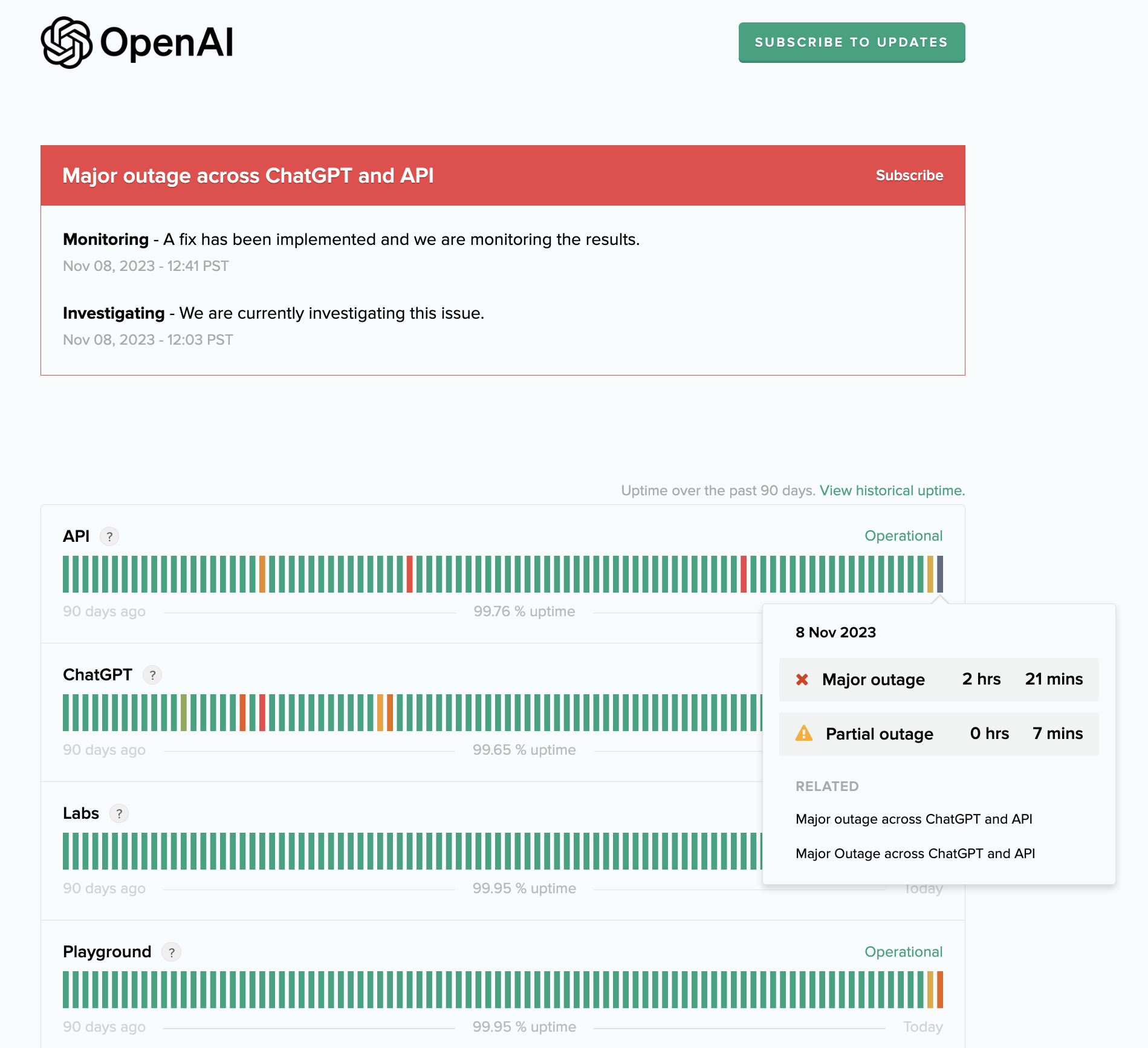Click the gray today bar in the API uptime chart
The width and height of the screenshot is (1148, 1048).
pos(940,574)
